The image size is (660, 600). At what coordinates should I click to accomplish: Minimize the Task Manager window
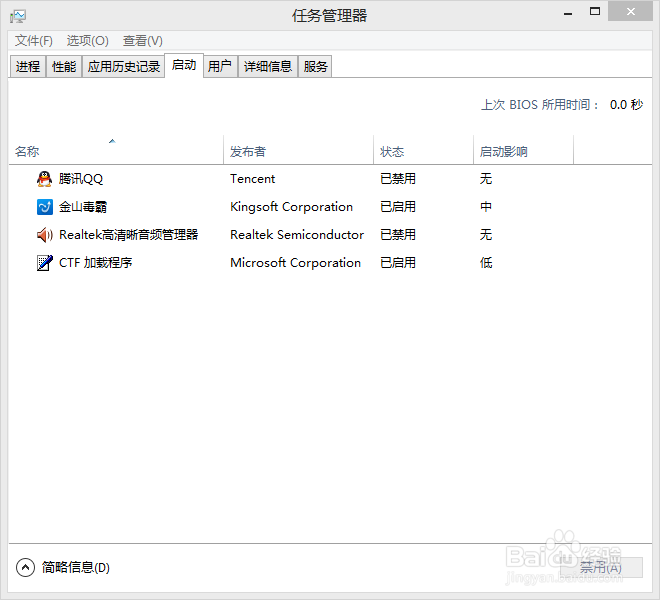(x=568, y=13)
